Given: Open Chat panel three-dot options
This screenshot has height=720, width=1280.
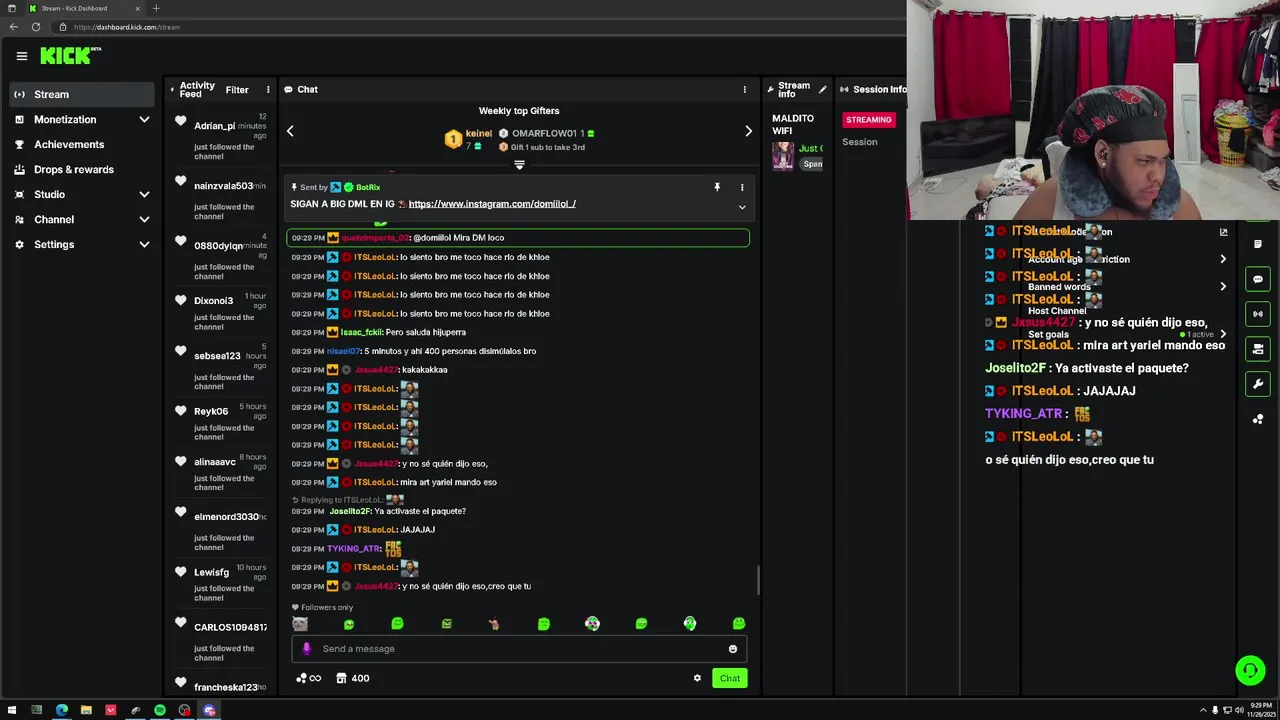Looking at the screenshot, I should (x=744, y=90).
